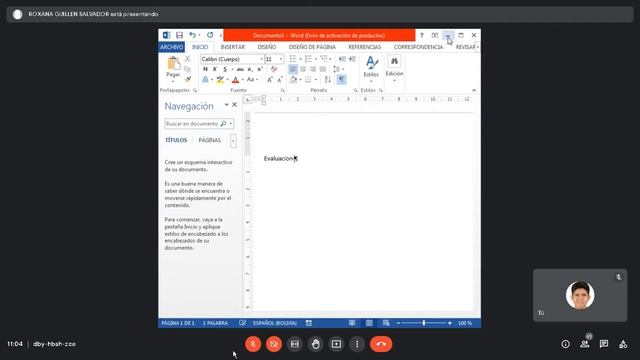Image resolution: width=640 pixels, height=360 pixels.
Task: Click the present now screen button
Action: [x=336, y=344]
